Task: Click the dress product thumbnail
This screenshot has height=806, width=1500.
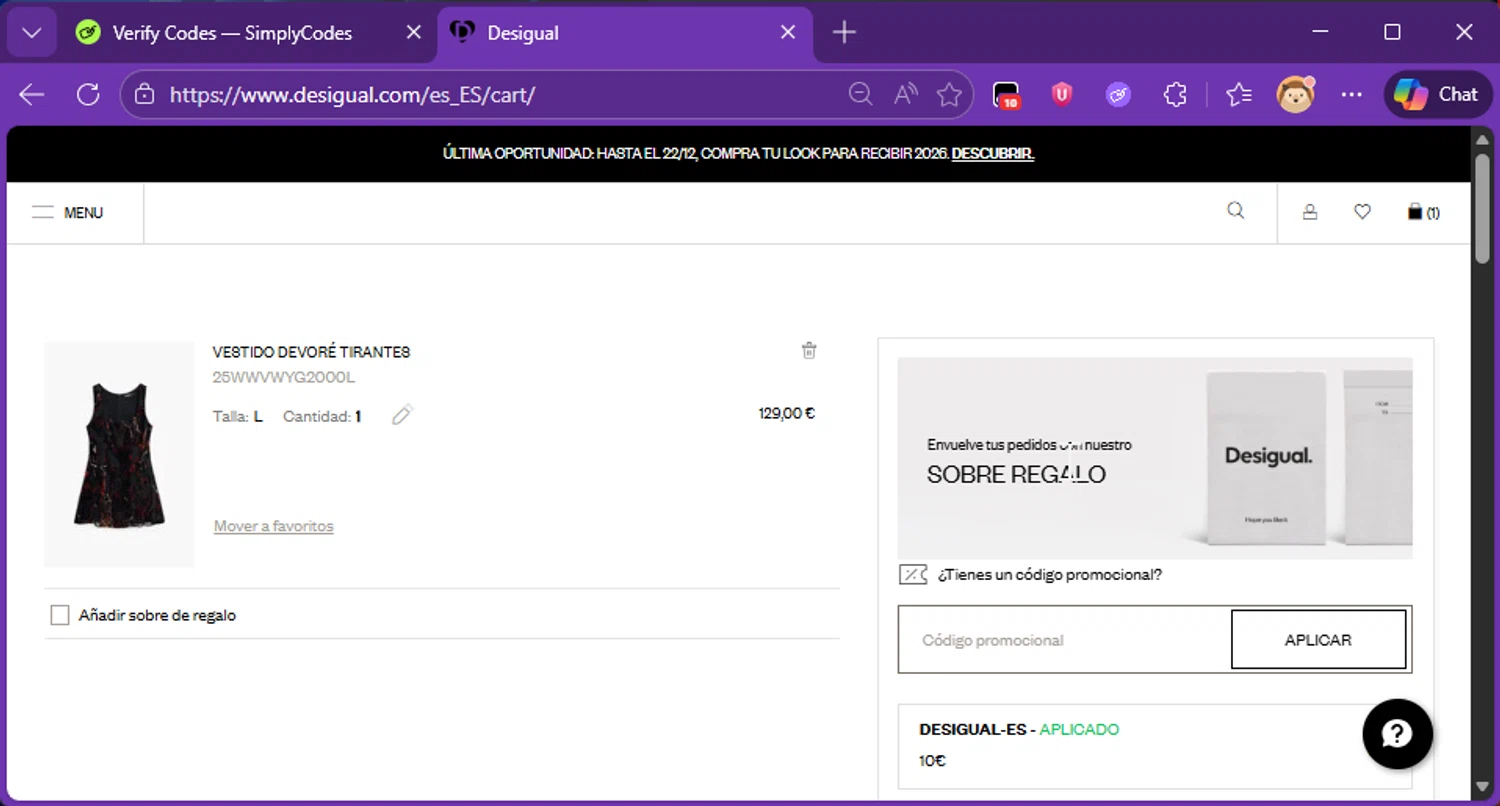Action: (119, 455)
